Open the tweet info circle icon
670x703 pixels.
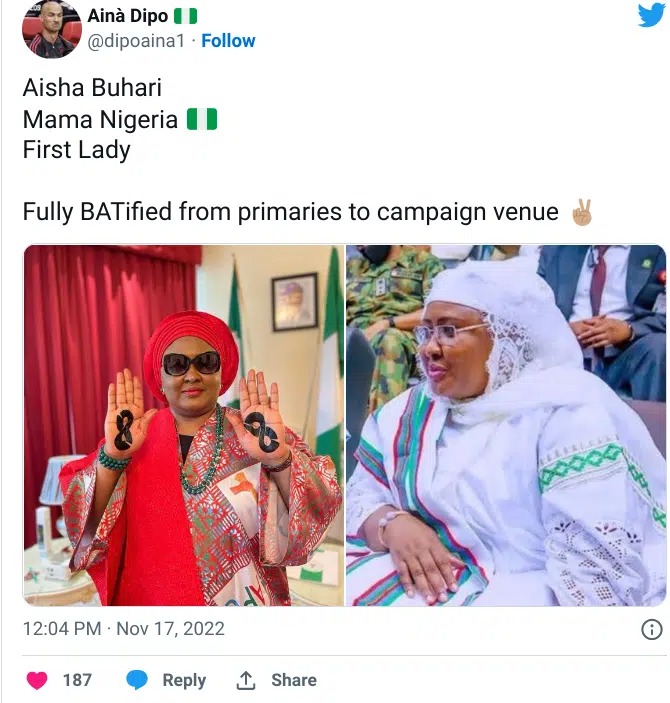tap(651, 629)
